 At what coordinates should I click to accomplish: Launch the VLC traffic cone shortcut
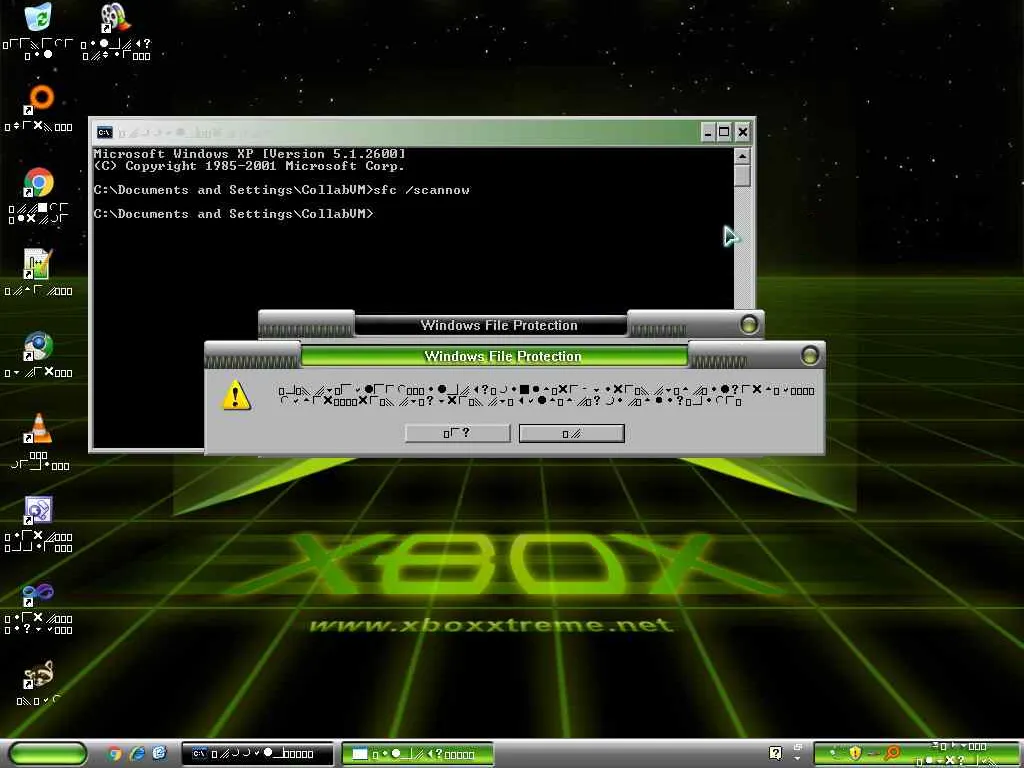38,428
